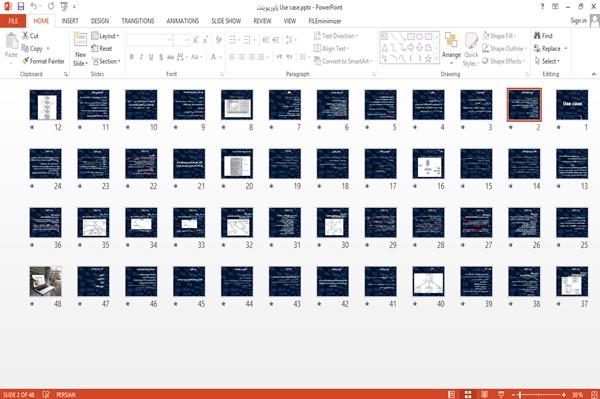Click Increase Font Size icon

pos(196,40)
